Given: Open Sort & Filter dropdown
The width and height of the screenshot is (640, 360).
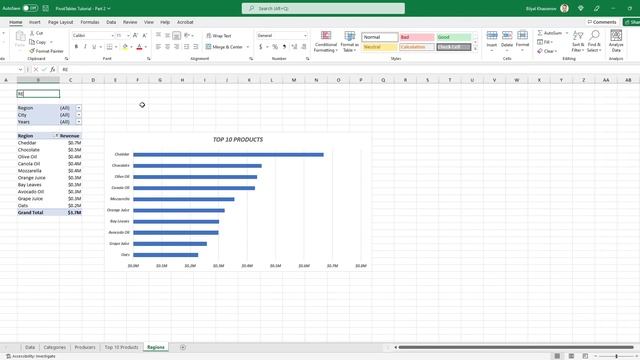Looking at the screenshot, I should click(x=578, y=41).
